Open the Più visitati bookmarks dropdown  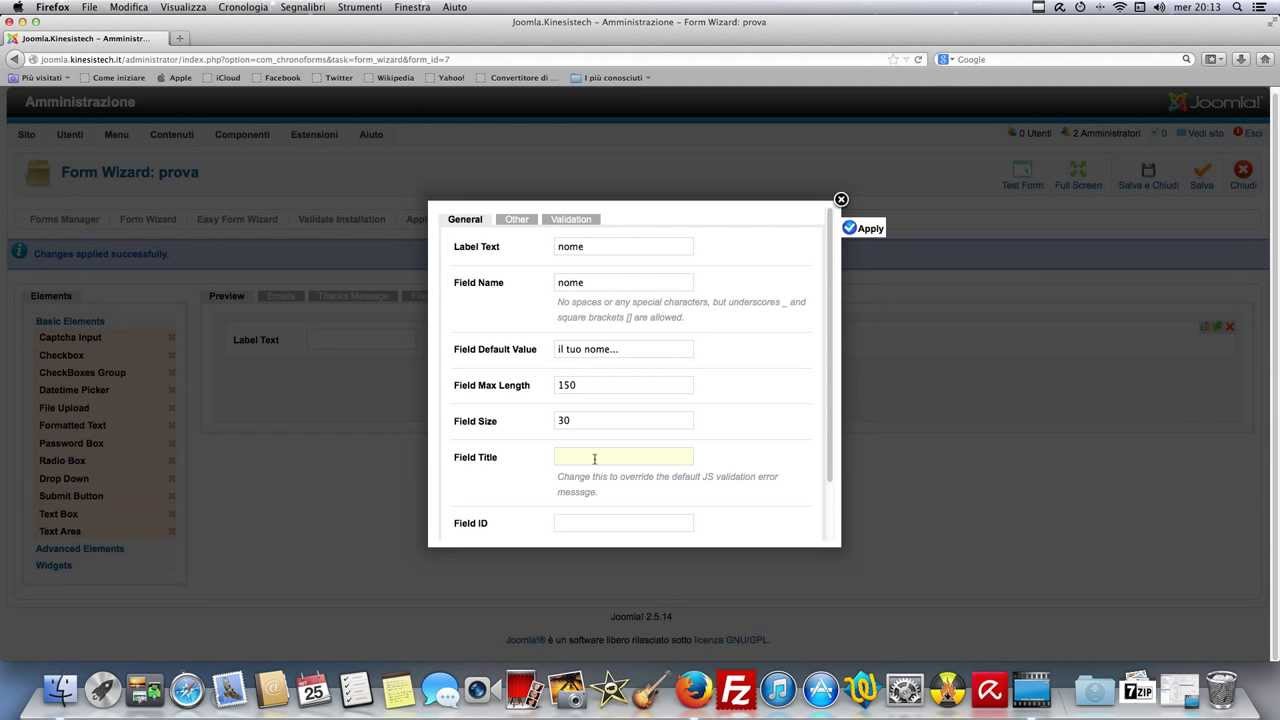39,77
